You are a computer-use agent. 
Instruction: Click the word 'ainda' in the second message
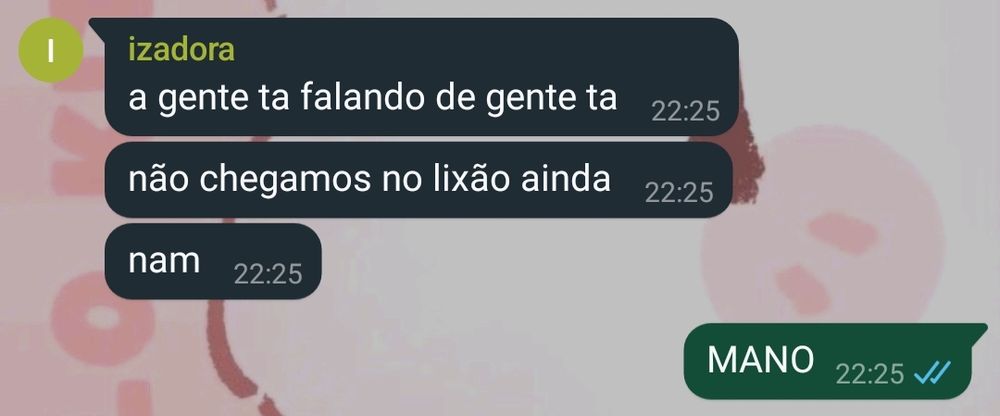tap(566, 179)
